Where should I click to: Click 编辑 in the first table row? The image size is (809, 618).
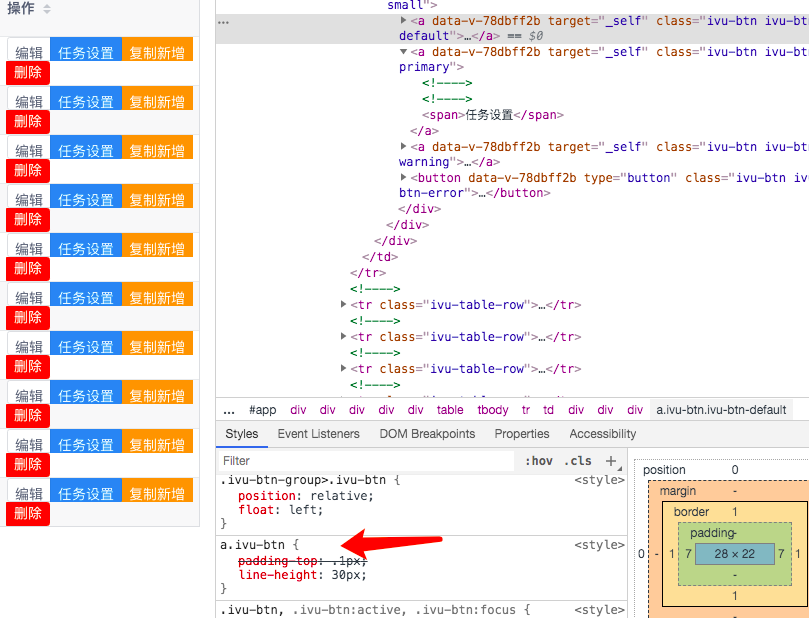(29, 53)
